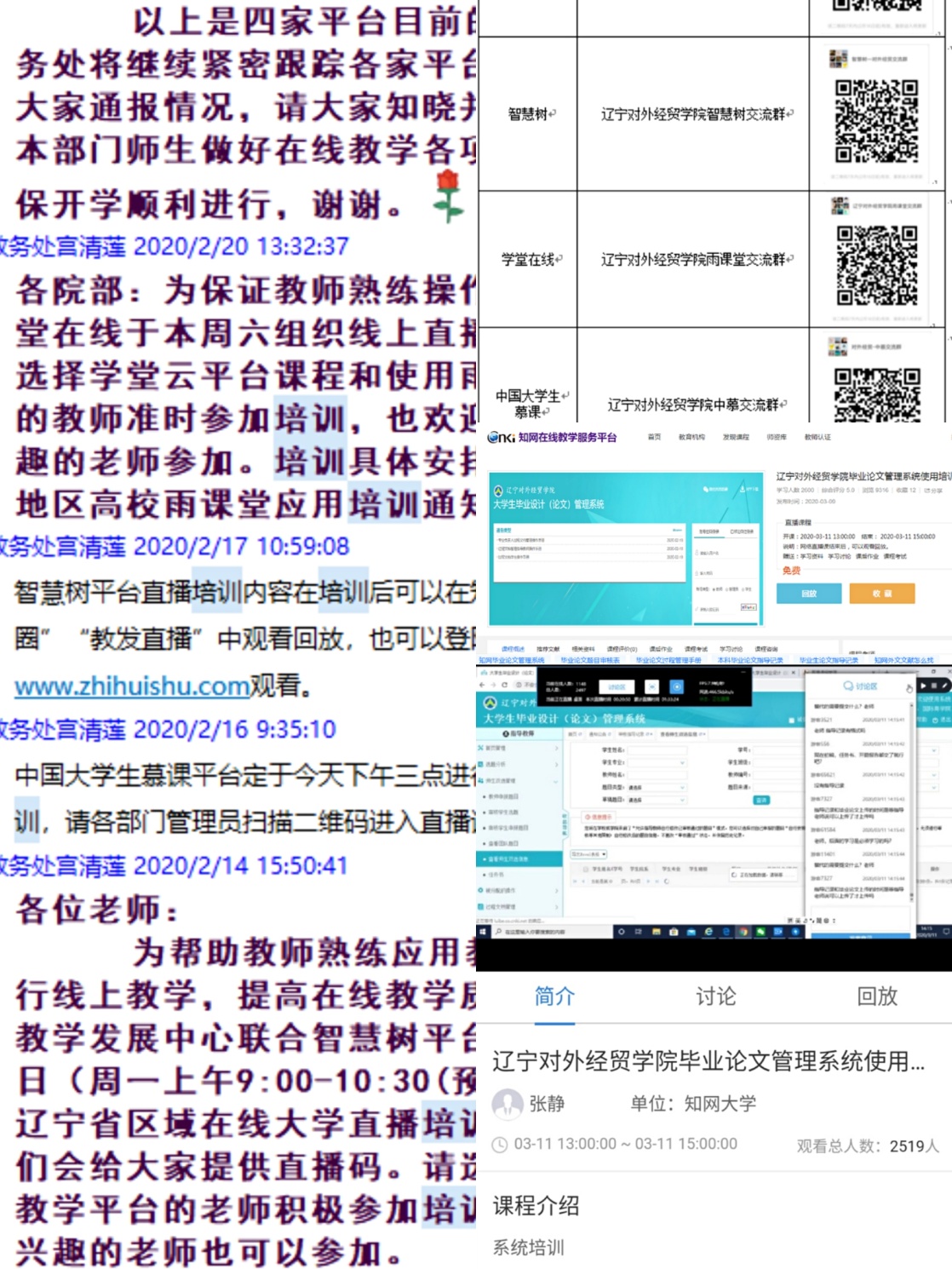The image size is (952, 1269).
Task: Click the Windows Start button in the recording
Action: pyautogui.click(x=483, y=932)
